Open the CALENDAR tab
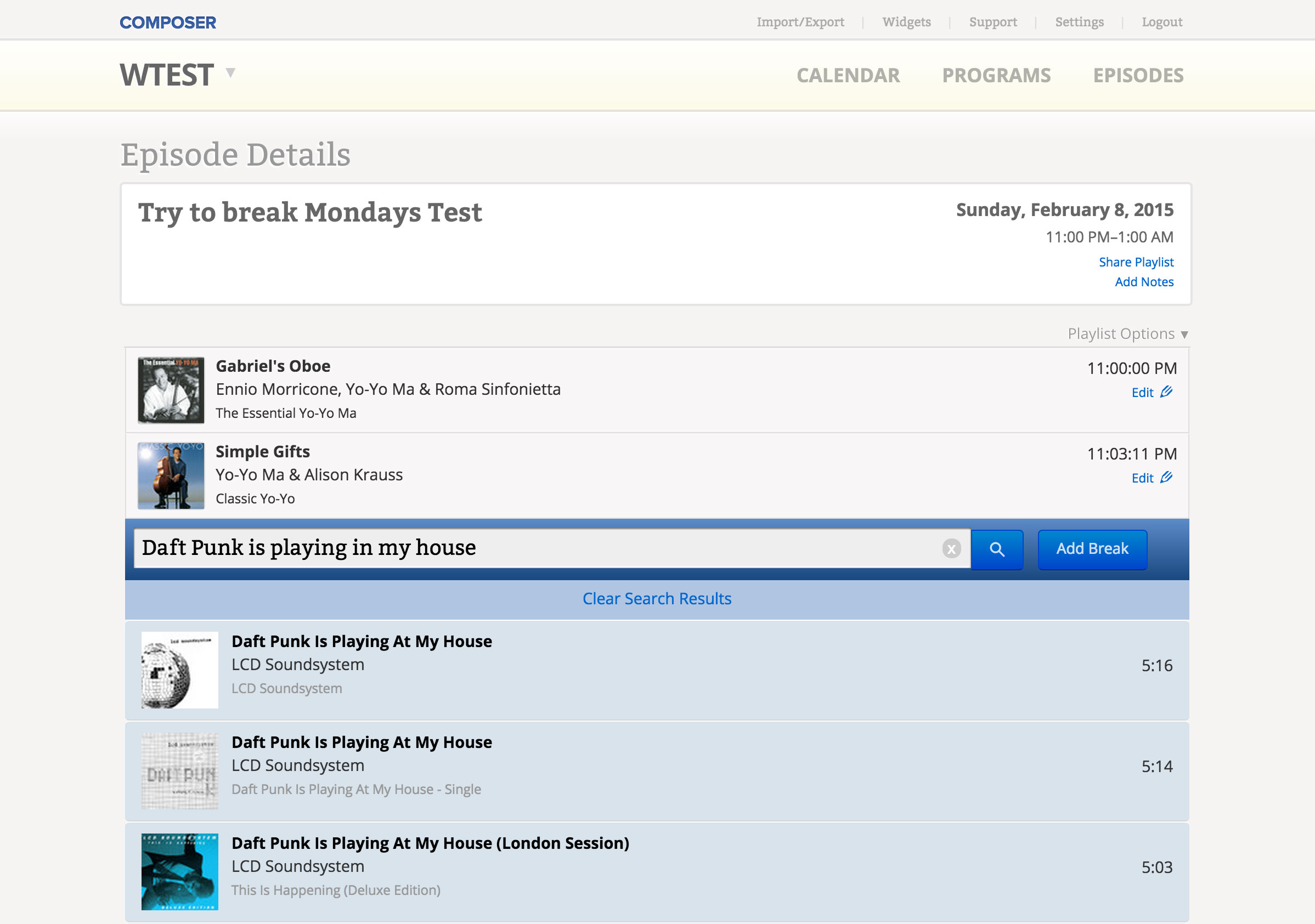This screenshot has width=1315, height=924. (848, 76)
